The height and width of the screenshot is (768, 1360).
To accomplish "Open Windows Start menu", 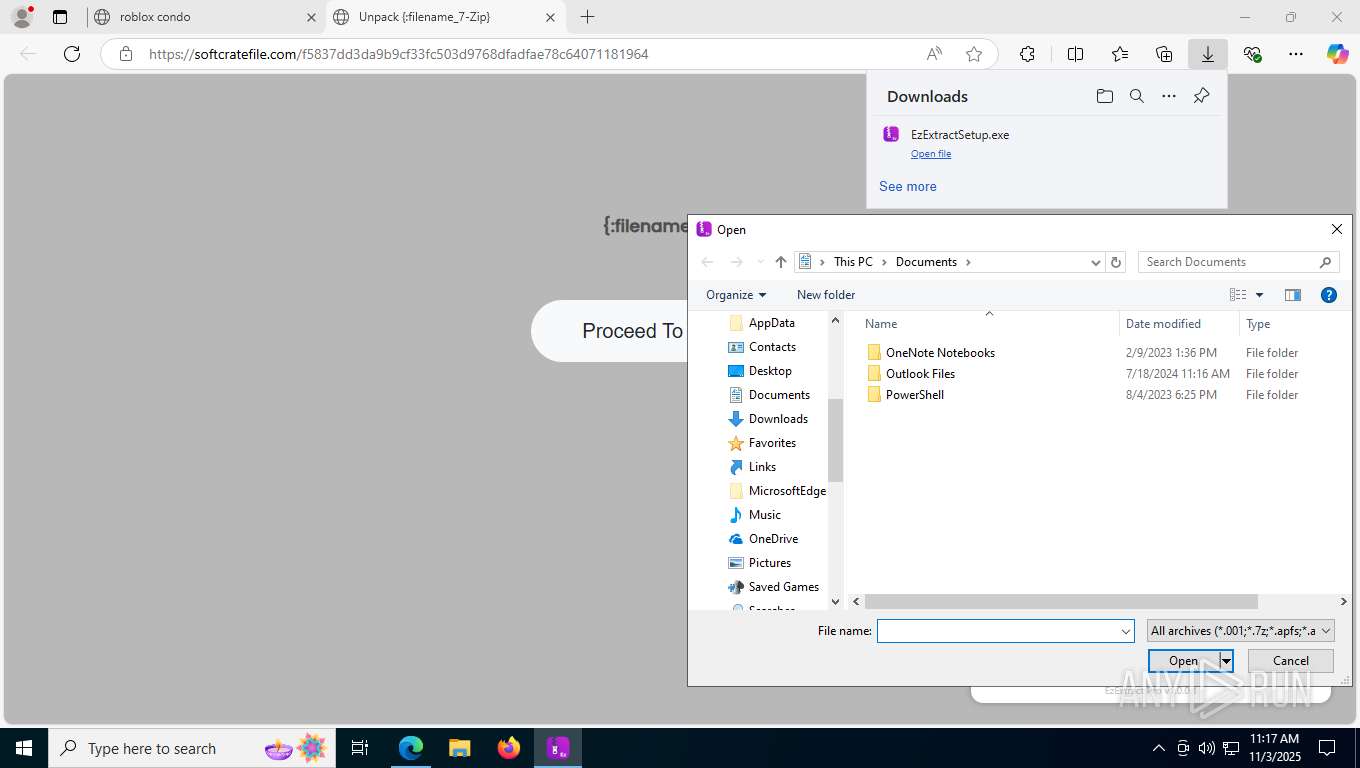I will (24, 748).
